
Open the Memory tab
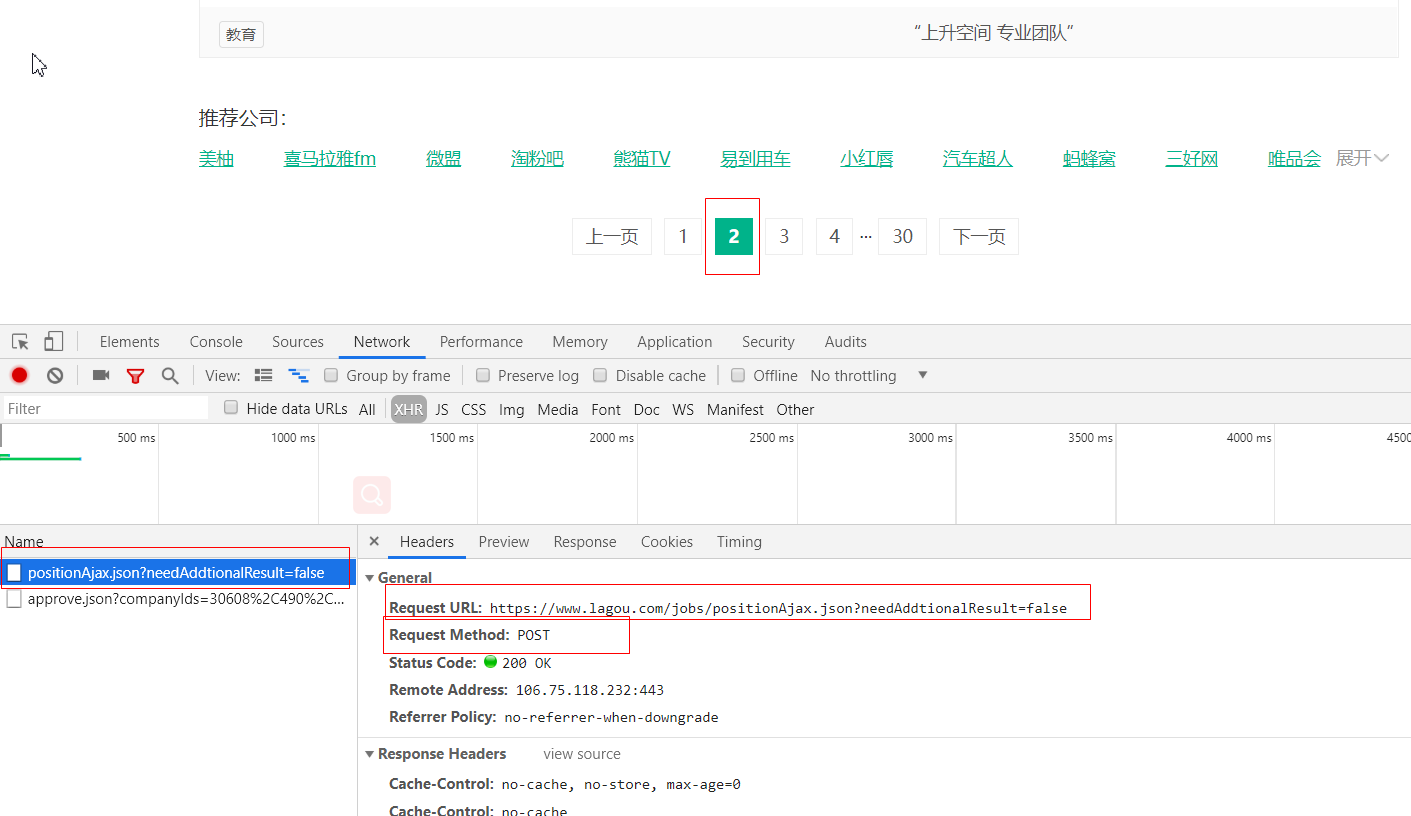[x=580, y=342]
